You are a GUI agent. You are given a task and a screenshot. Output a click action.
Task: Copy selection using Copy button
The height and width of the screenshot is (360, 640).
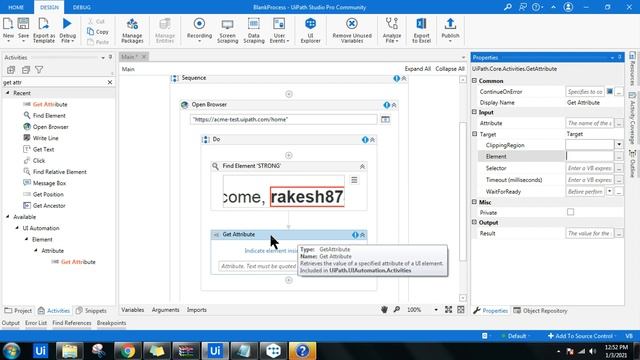click(x=98, y=31)
